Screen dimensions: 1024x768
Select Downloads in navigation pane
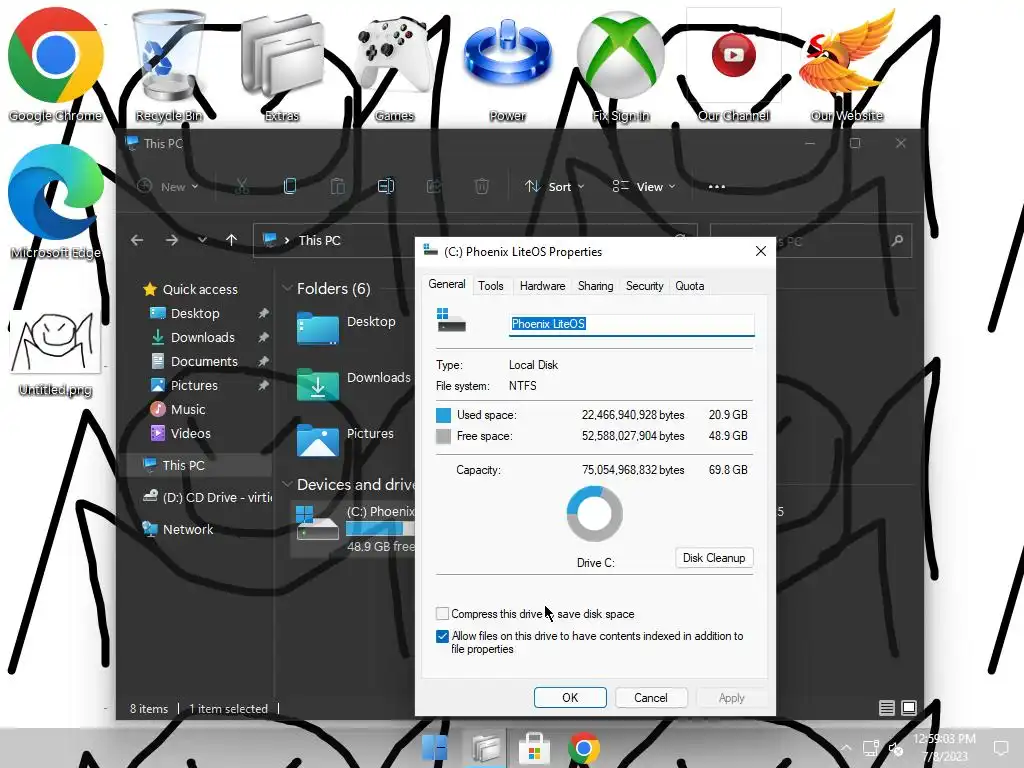(x=202, y=338)
